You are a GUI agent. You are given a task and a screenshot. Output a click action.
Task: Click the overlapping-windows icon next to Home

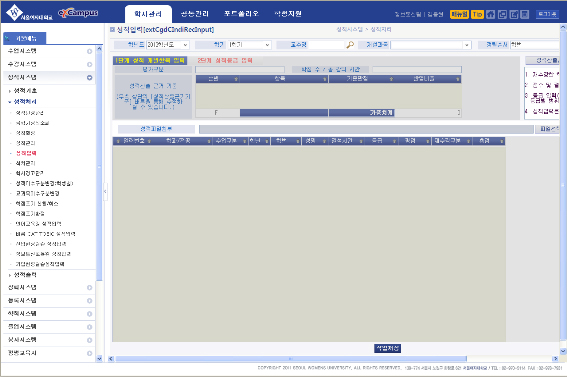pyautogui.click(x=502, y=14)
